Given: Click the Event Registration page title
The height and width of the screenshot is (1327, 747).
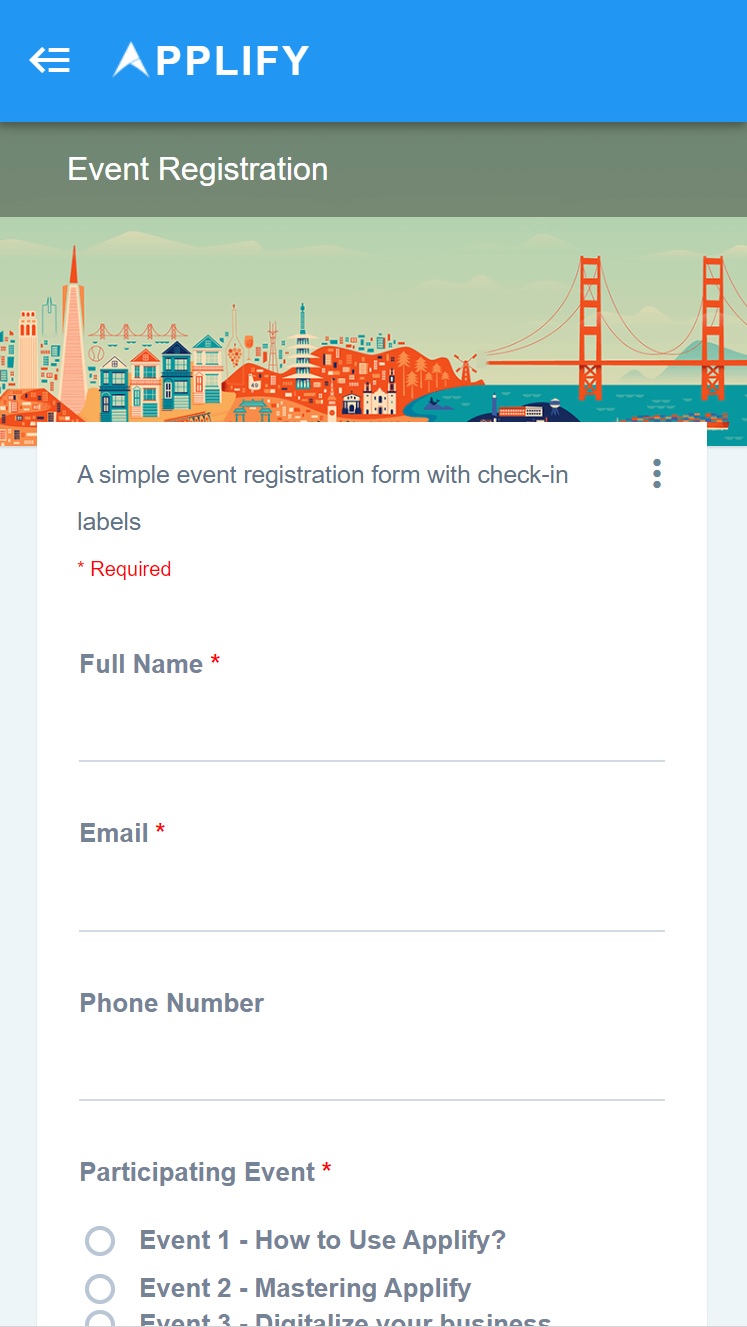Looking at the screenshot, I should [197, 170].
